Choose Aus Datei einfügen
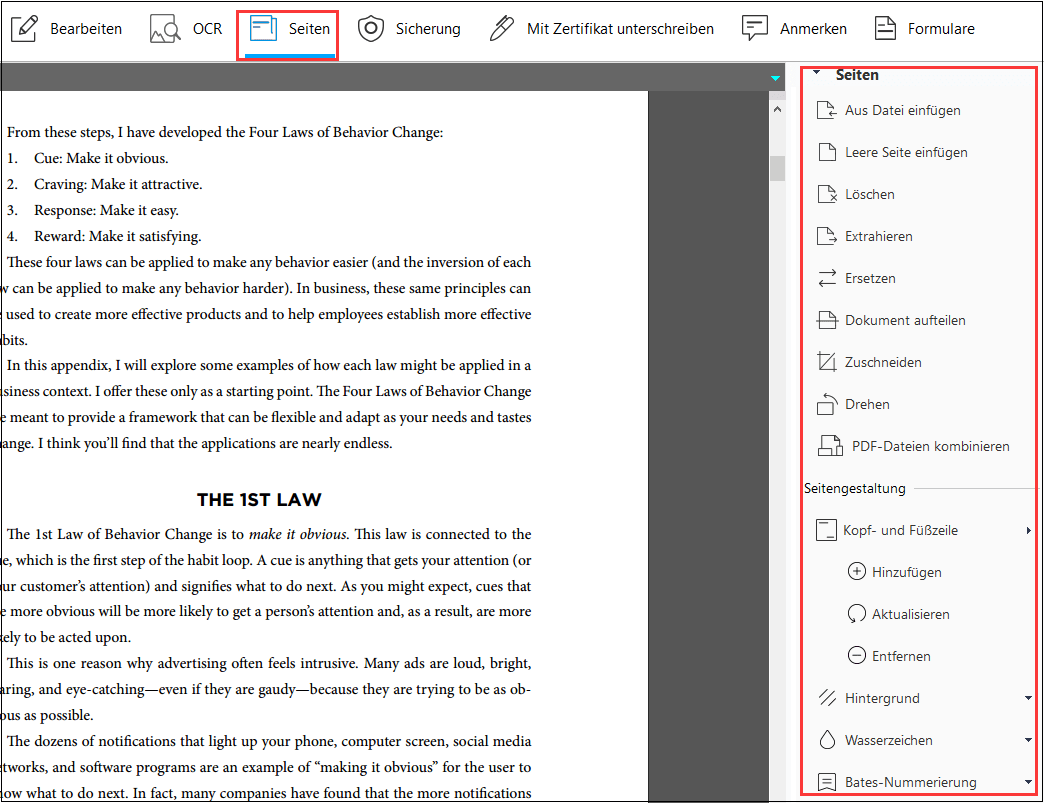1044x803 pixels. [902, 111]
